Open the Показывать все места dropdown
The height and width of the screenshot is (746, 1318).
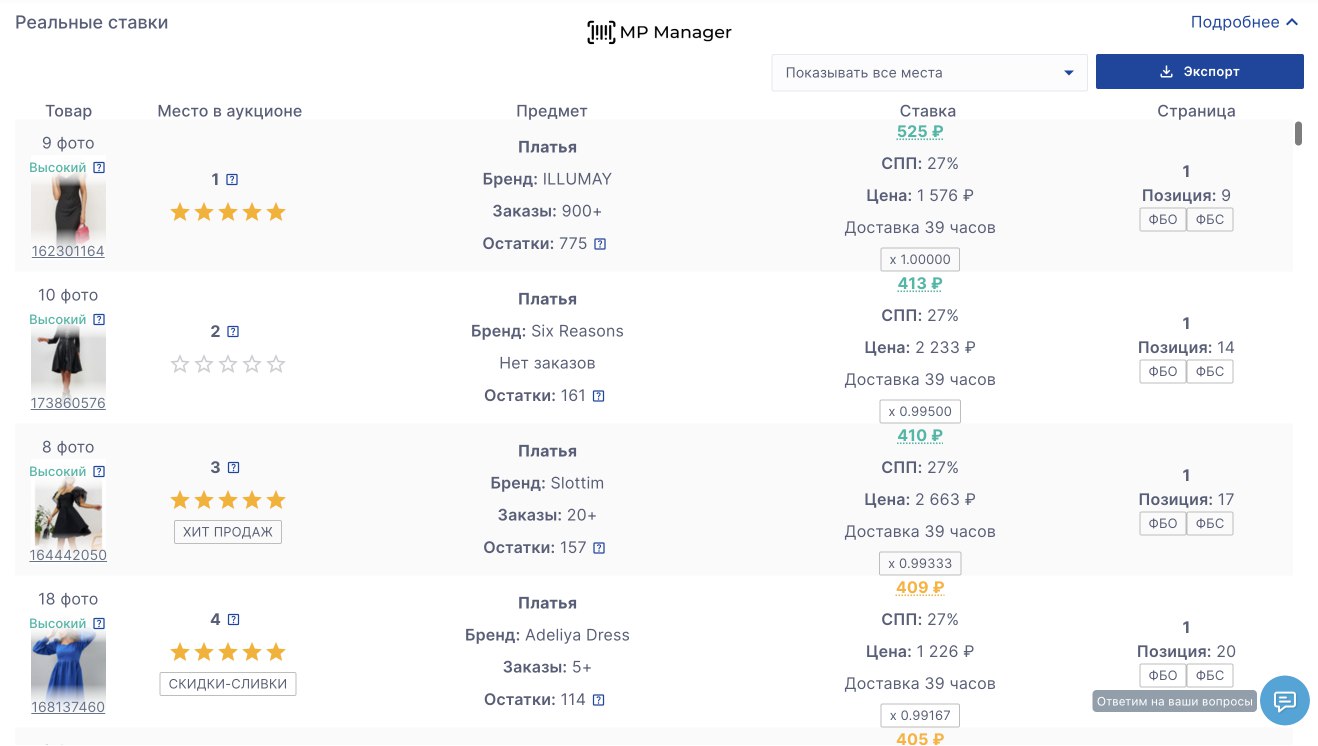(x=929, y=73)
